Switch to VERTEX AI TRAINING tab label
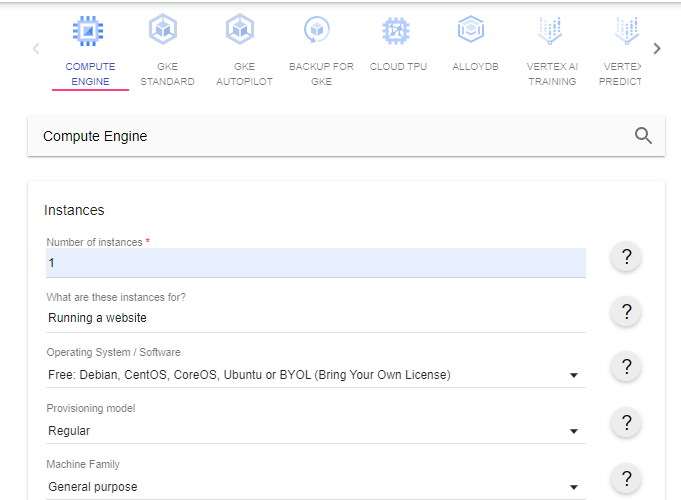Image resolution: width=681 pixels, height=500 pixels. (x=552, y=74)
